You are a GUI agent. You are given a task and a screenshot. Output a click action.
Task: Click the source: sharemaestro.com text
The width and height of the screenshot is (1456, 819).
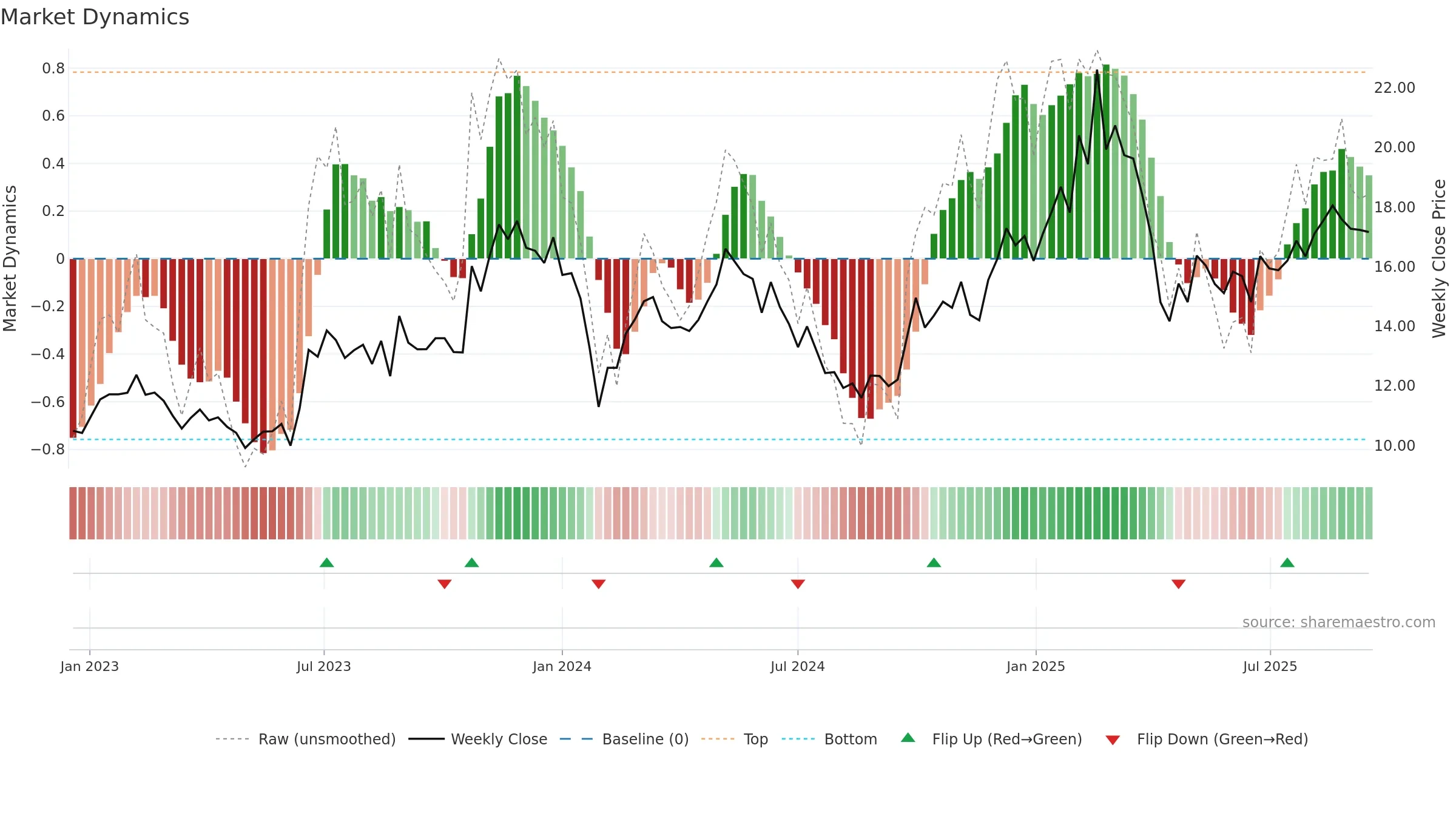click(1339, 622)
